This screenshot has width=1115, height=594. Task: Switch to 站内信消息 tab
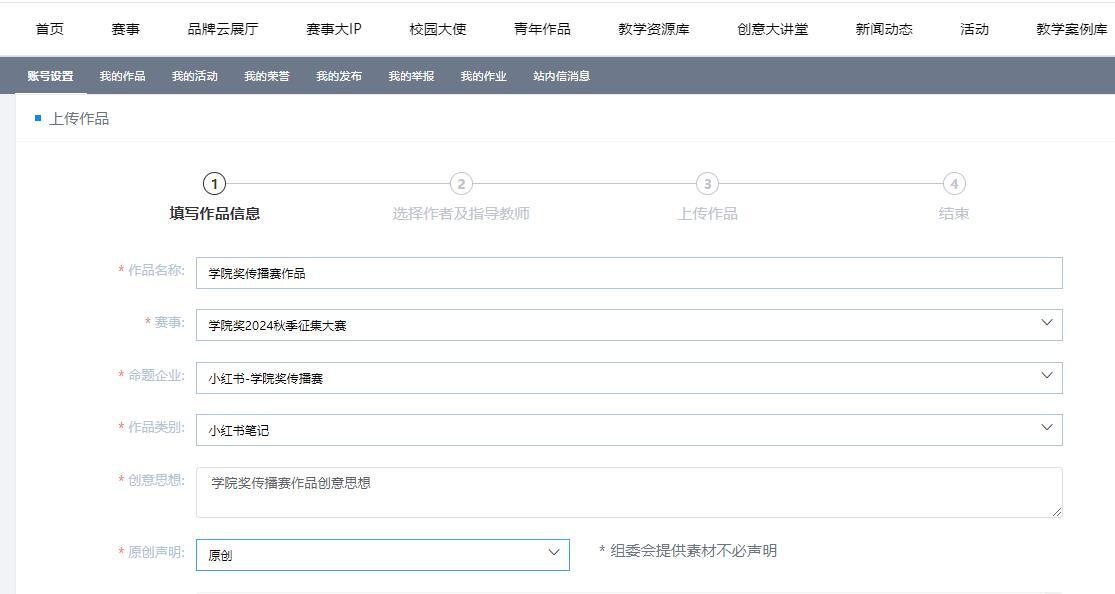(562, 76)
